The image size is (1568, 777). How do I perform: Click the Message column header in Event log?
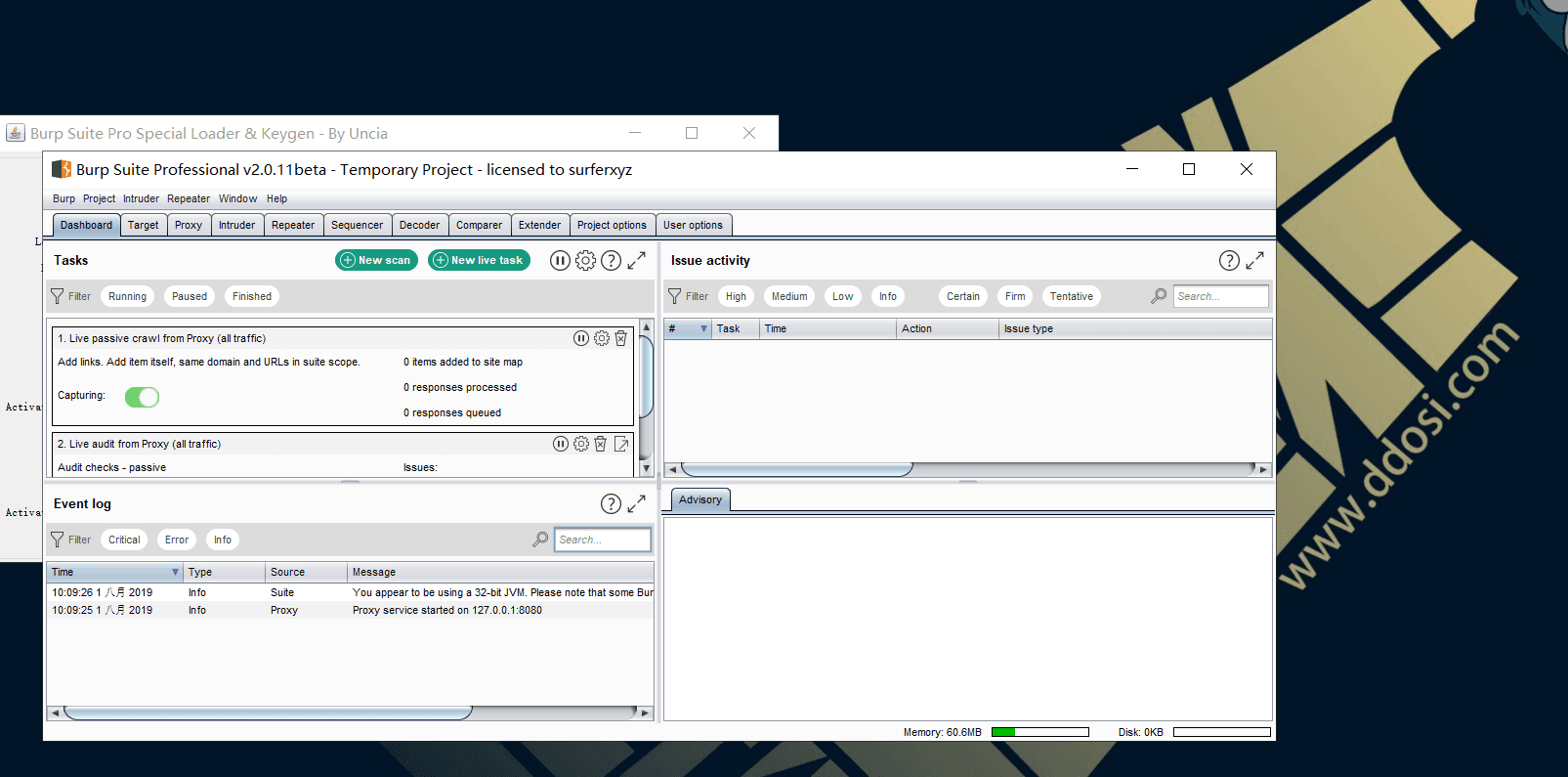500,572
